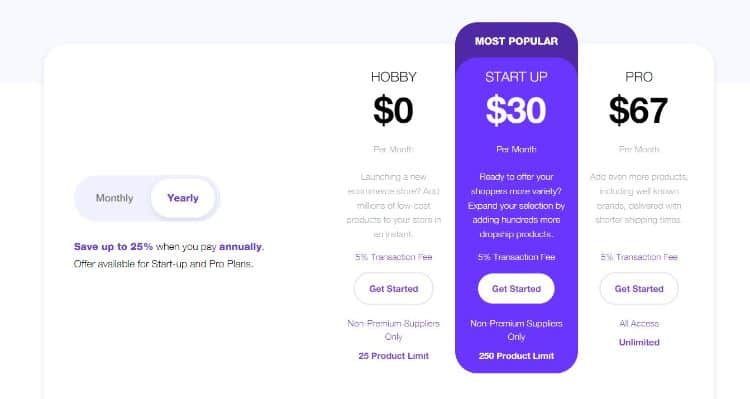Click 'All Access' under the Pro plan

[x=639, y=324]
